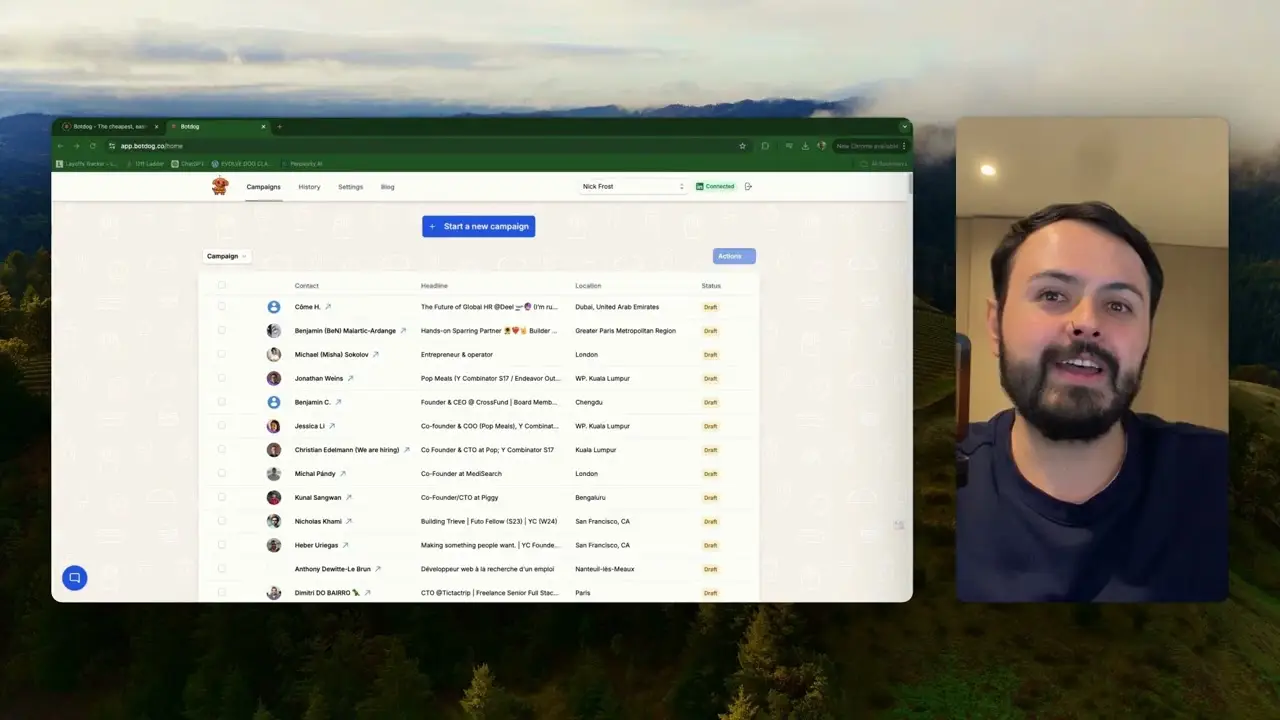
Task: Click the logout icon beside Connected
Action: [748, 187]
